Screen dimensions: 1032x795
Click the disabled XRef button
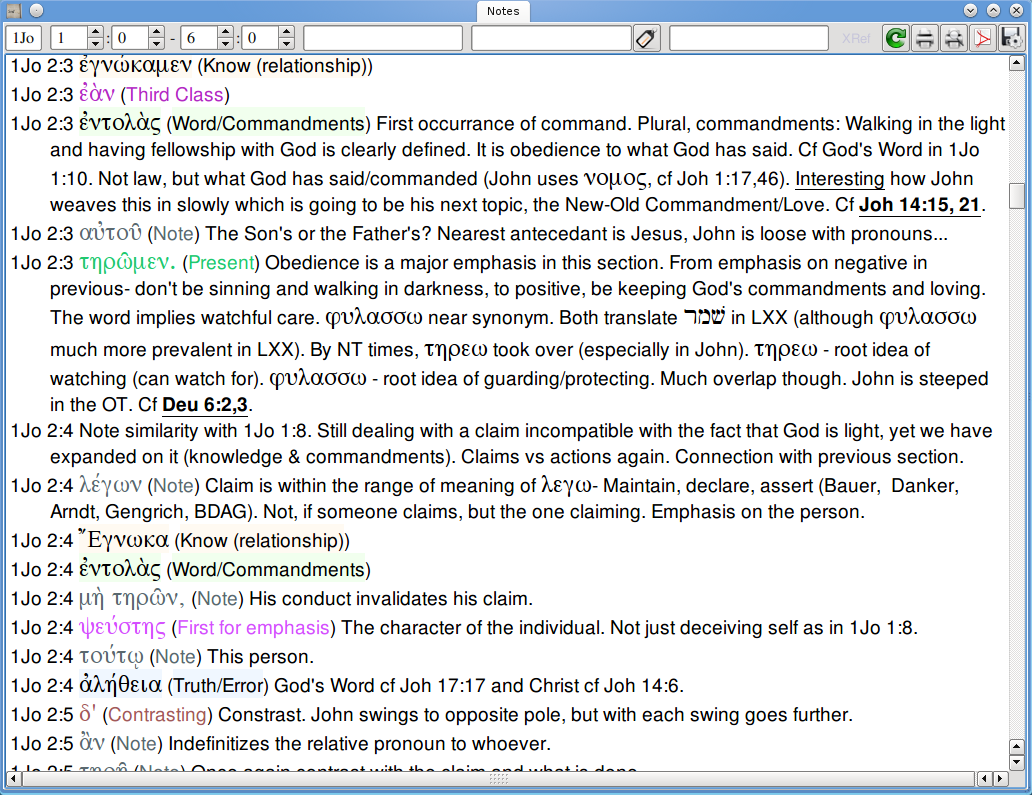(856, 38)
